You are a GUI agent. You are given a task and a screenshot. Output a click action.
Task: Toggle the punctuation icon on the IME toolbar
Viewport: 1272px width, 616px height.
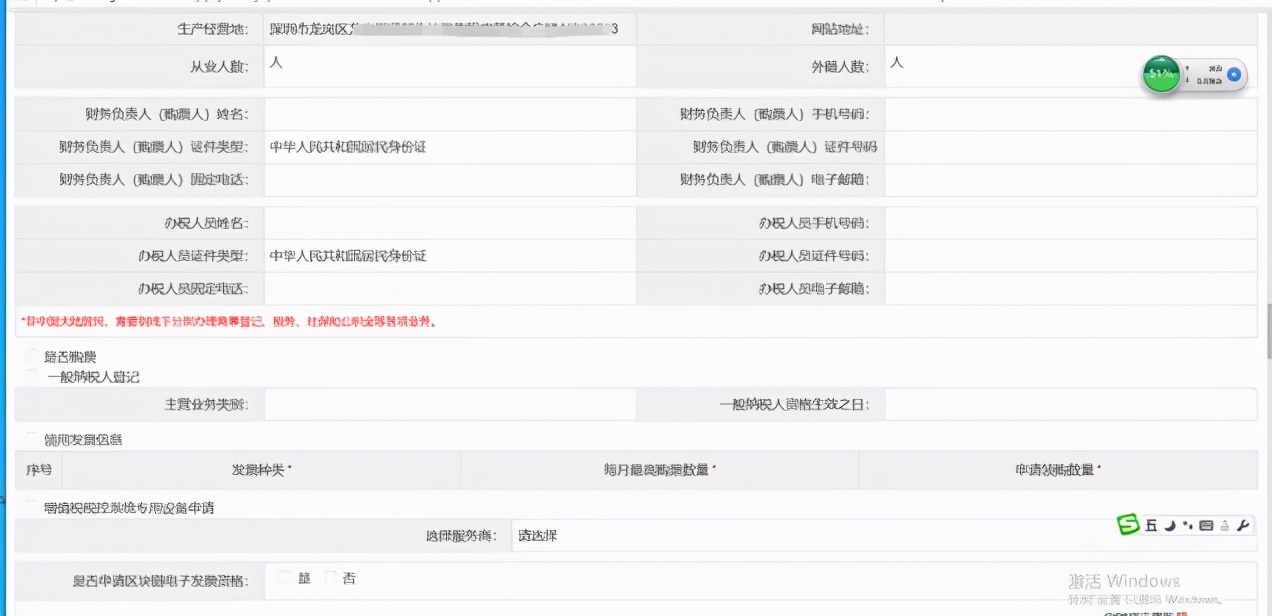point(1187,526)
